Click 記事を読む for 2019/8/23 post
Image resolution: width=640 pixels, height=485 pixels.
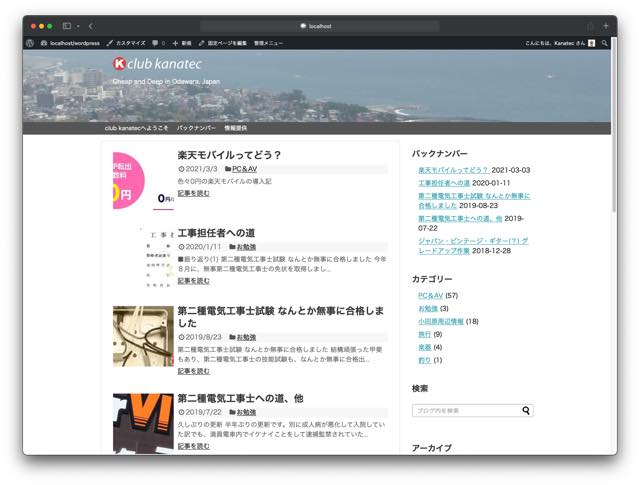193,371
